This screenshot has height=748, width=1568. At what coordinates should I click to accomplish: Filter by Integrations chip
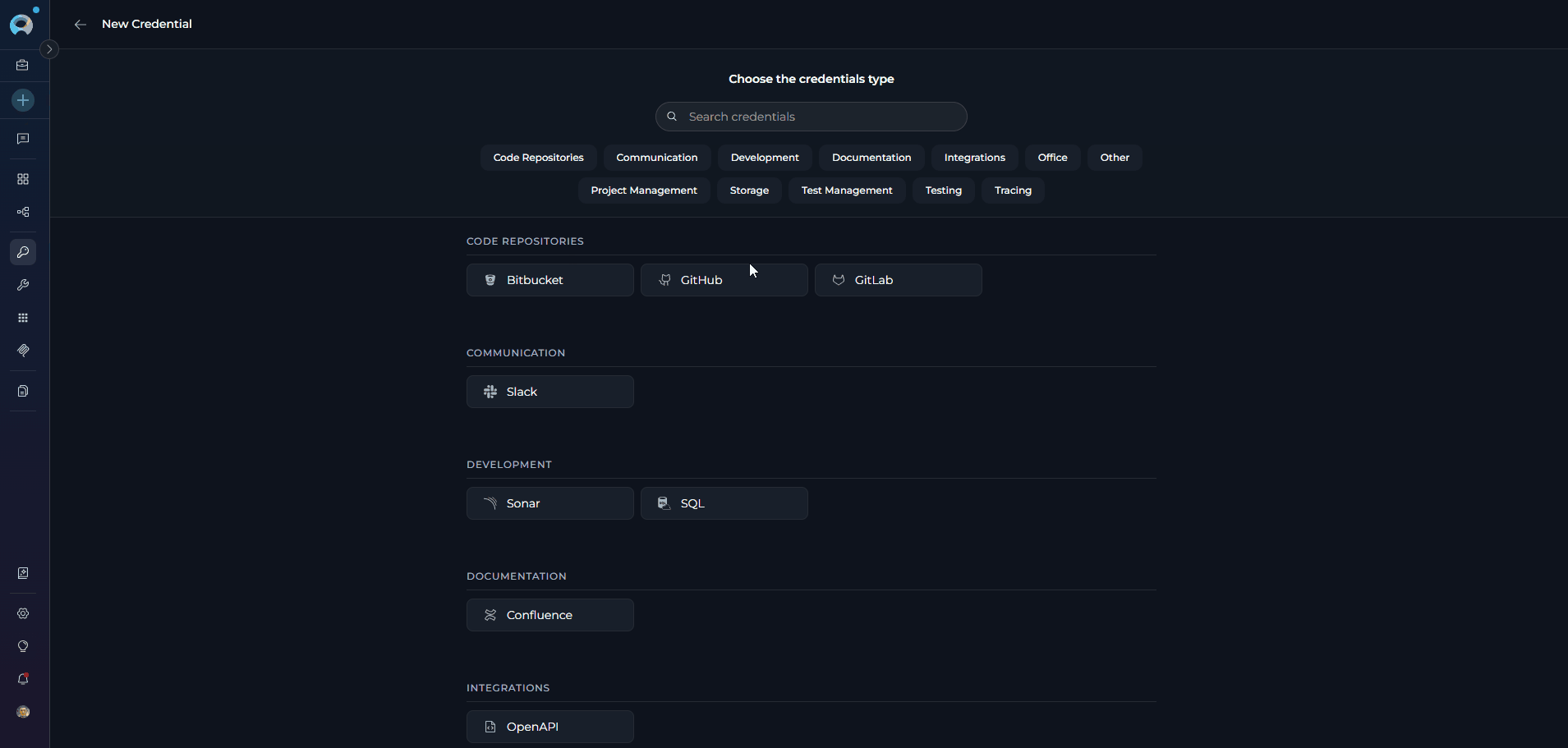(x=975, y=158)
